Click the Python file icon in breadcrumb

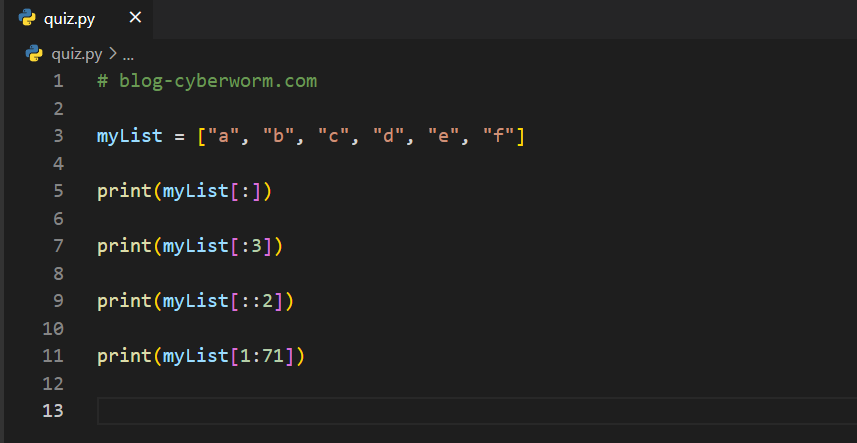tap(34, 54)
